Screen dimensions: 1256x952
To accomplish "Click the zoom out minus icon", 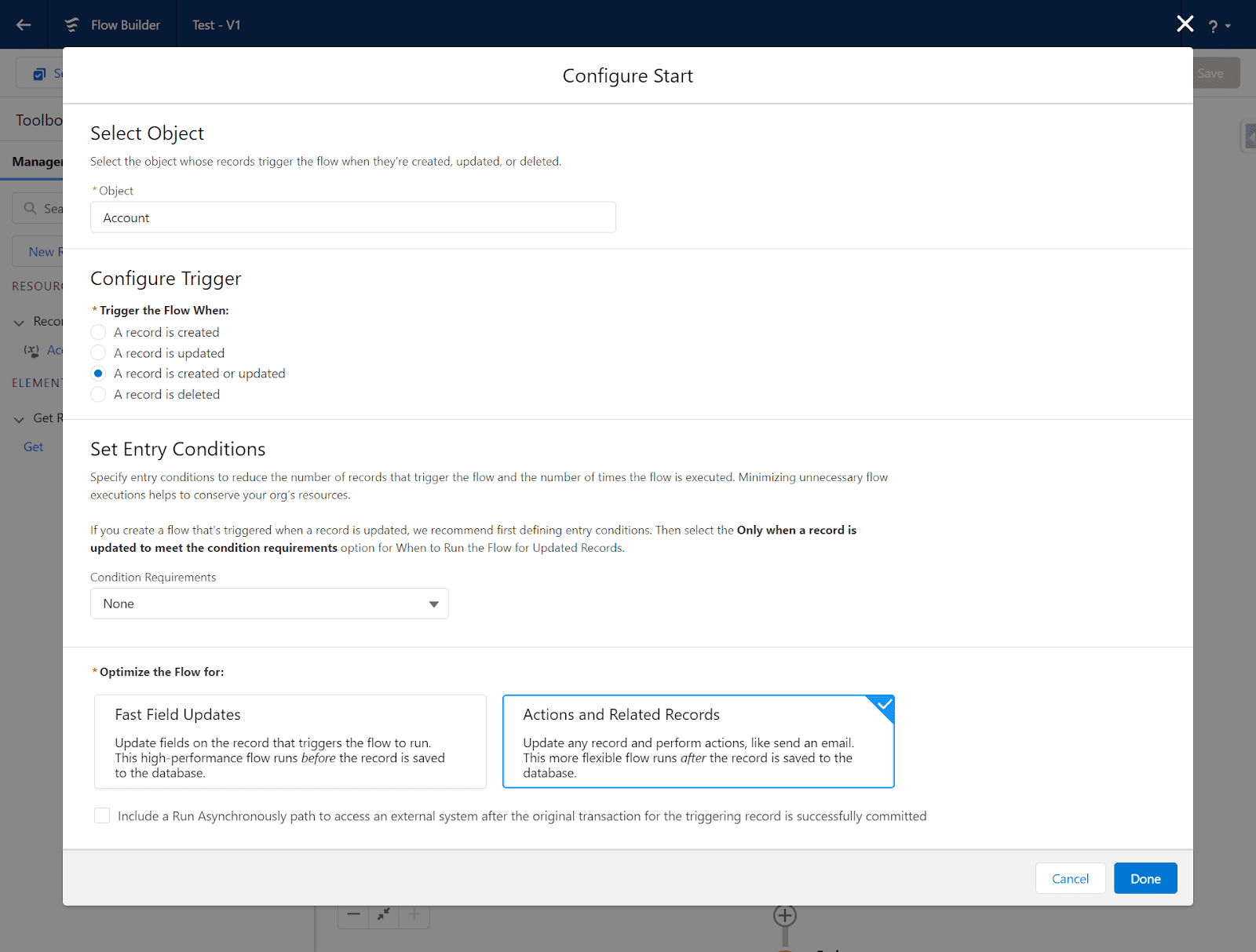I will click(353, 914).
